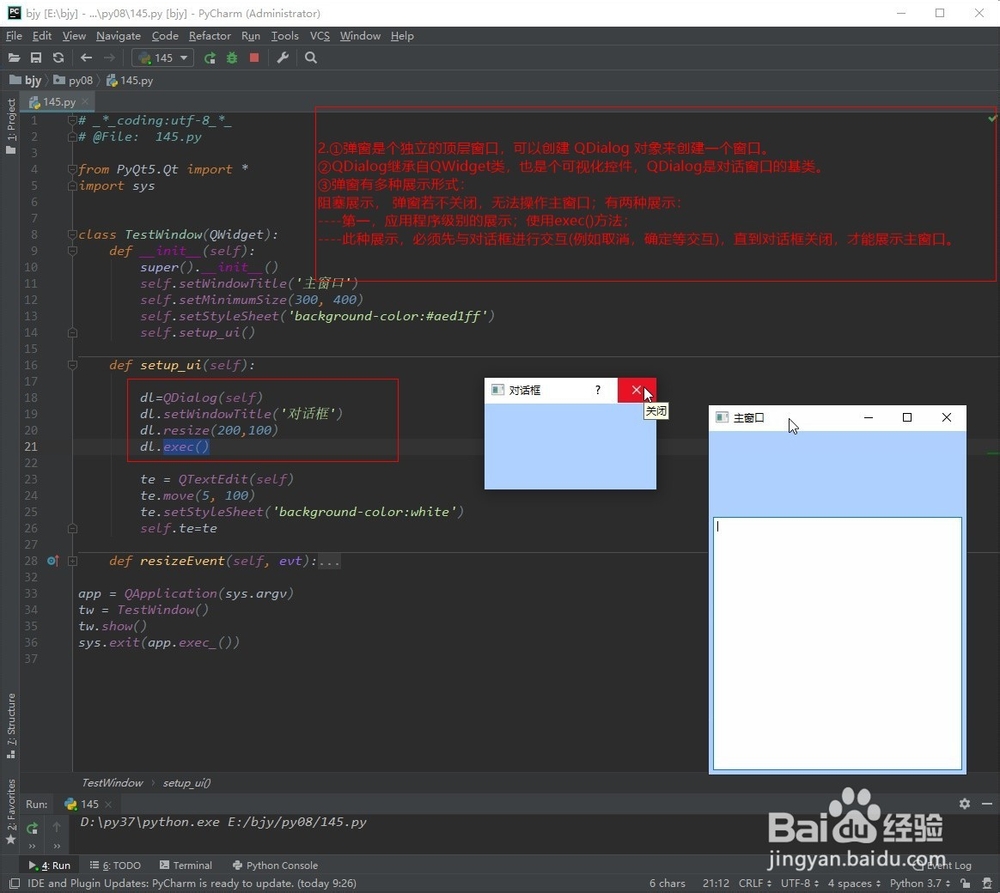Navigate back with the left arrow icon
The image size is (1000, 893).
click(86, 58)
